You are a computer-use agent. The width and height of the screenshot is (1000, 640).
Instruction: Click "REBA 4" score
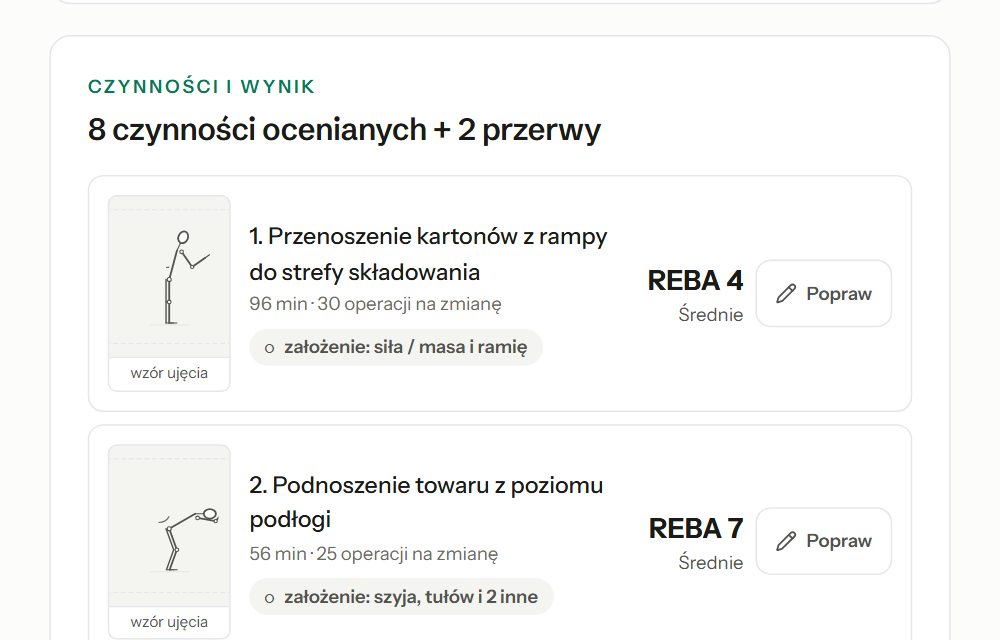(x=695, y=280)
